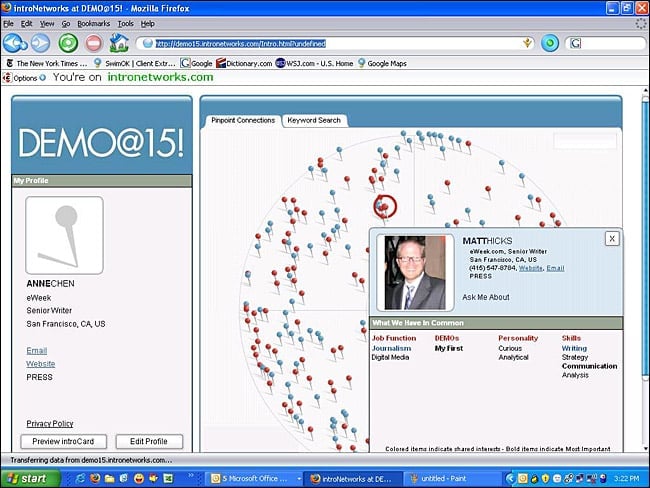This screenshot has width=650, height=488.
Task: Click the smiley face quick launch icon
Action: point(139,478)
